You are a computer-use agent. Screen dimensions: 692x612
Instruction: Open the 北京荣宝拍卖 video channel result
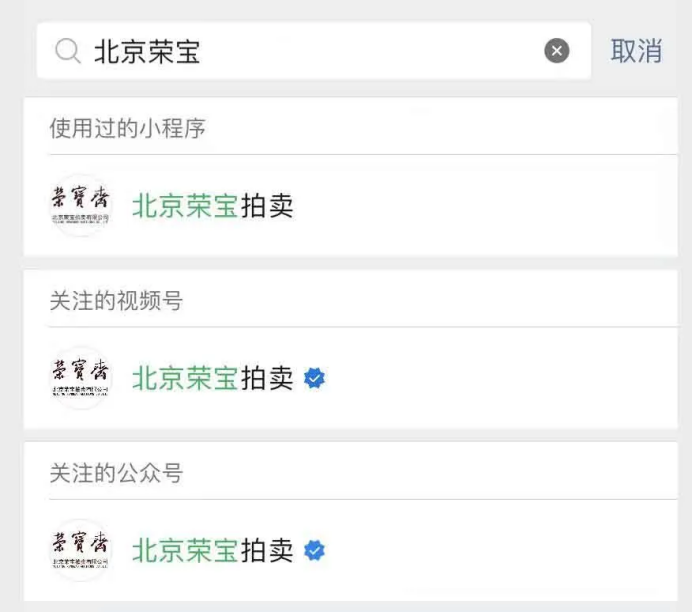click(x=350, y=378)
